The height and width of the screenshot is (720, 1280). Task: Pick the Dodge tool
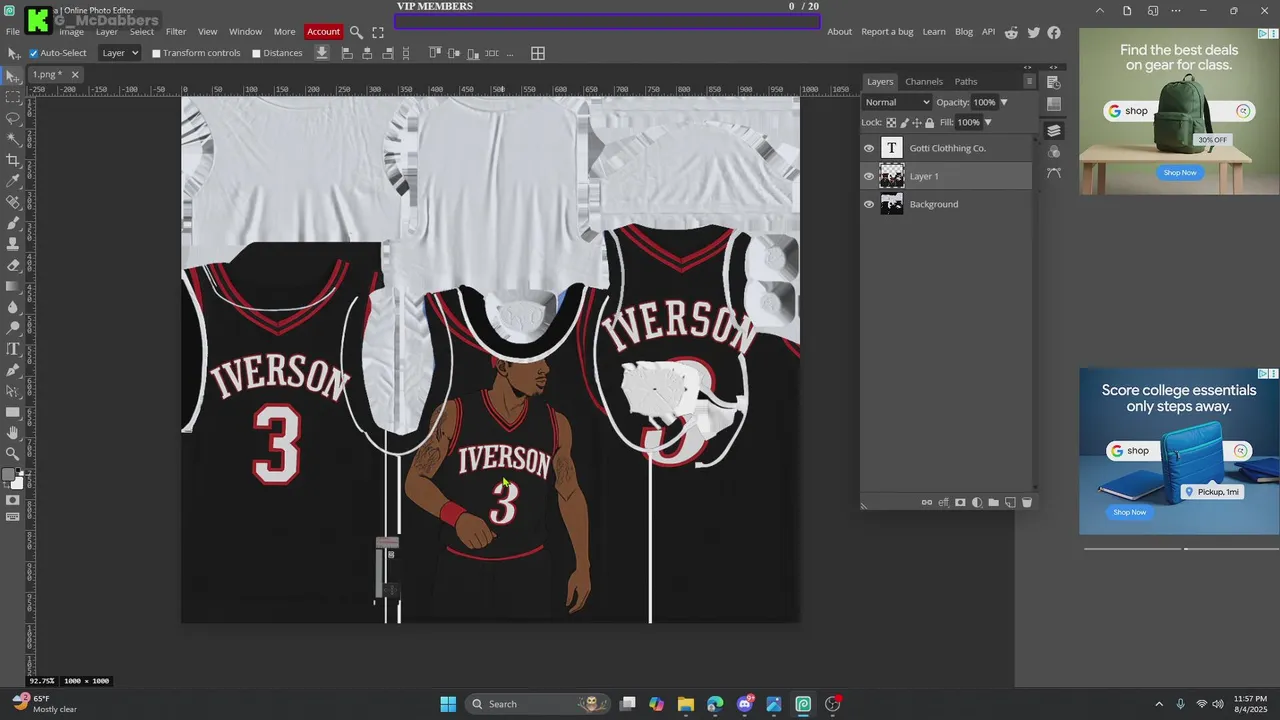coord(13,328)
